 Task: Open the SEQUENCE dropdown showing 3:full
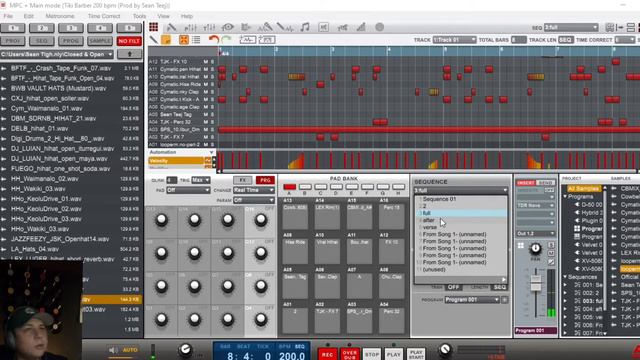(460, 190)
